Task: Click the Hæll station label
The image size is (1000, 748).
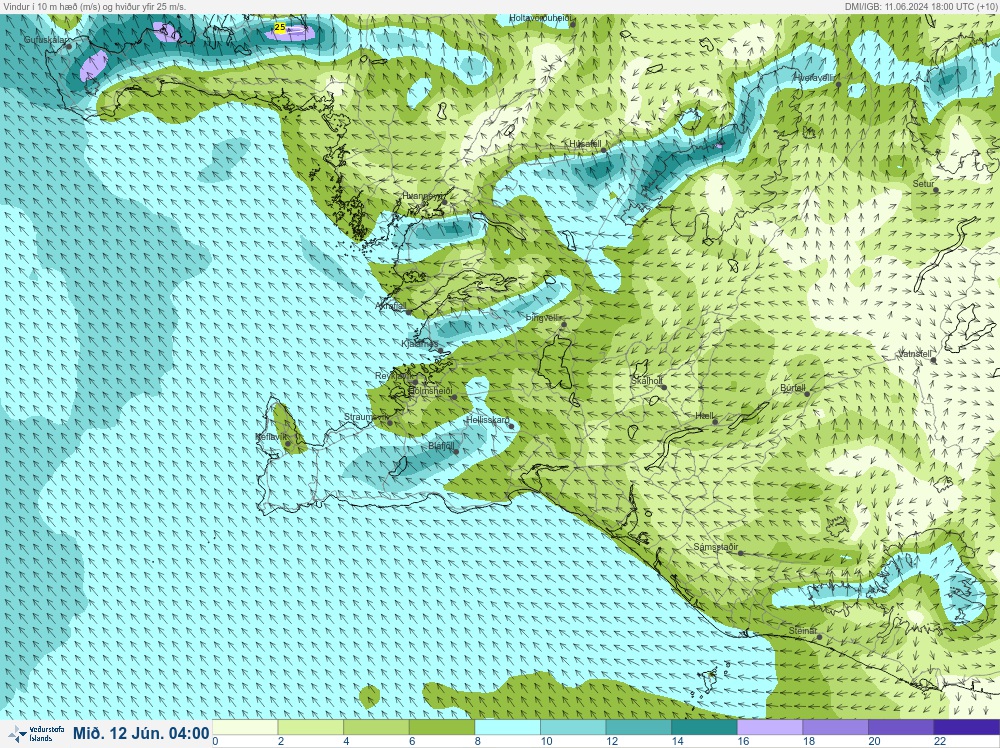Action: 705,416
